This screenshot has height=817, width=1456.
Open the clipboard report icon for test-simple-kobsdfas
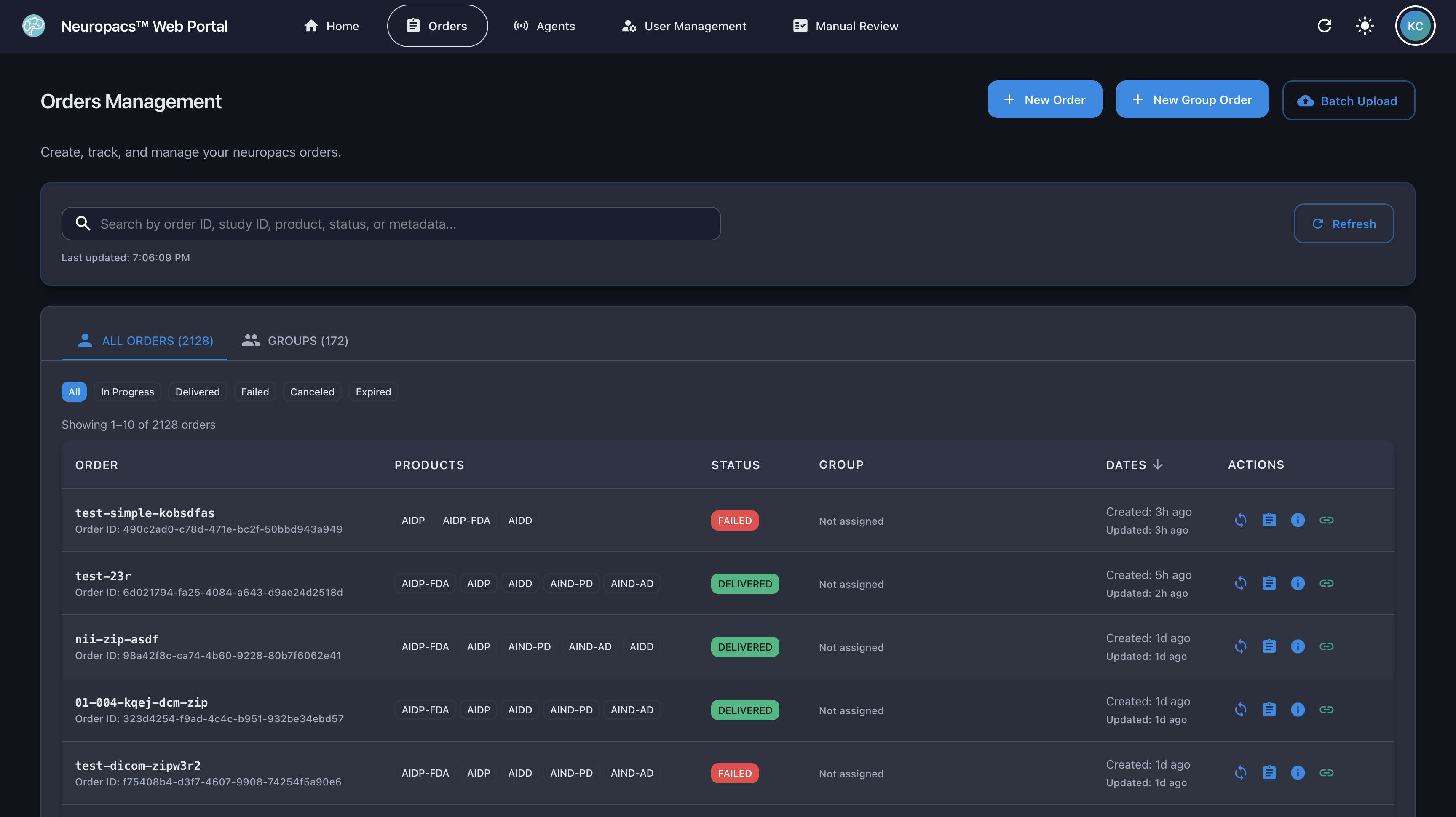1269,520
